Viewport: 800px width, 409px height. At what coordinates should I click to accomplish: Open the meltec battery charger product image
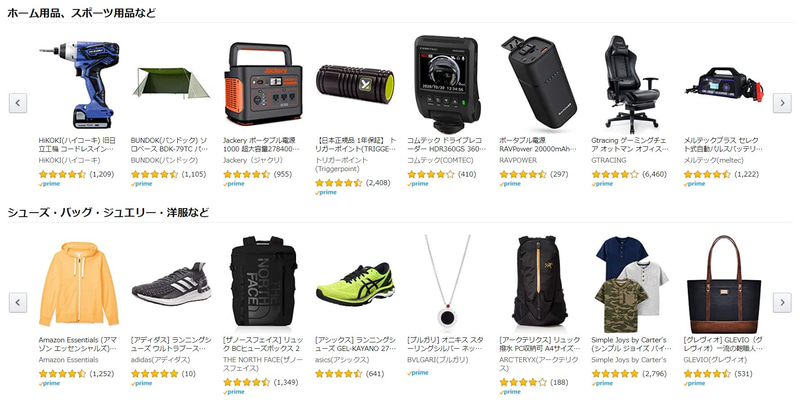(x=724, y=84)
